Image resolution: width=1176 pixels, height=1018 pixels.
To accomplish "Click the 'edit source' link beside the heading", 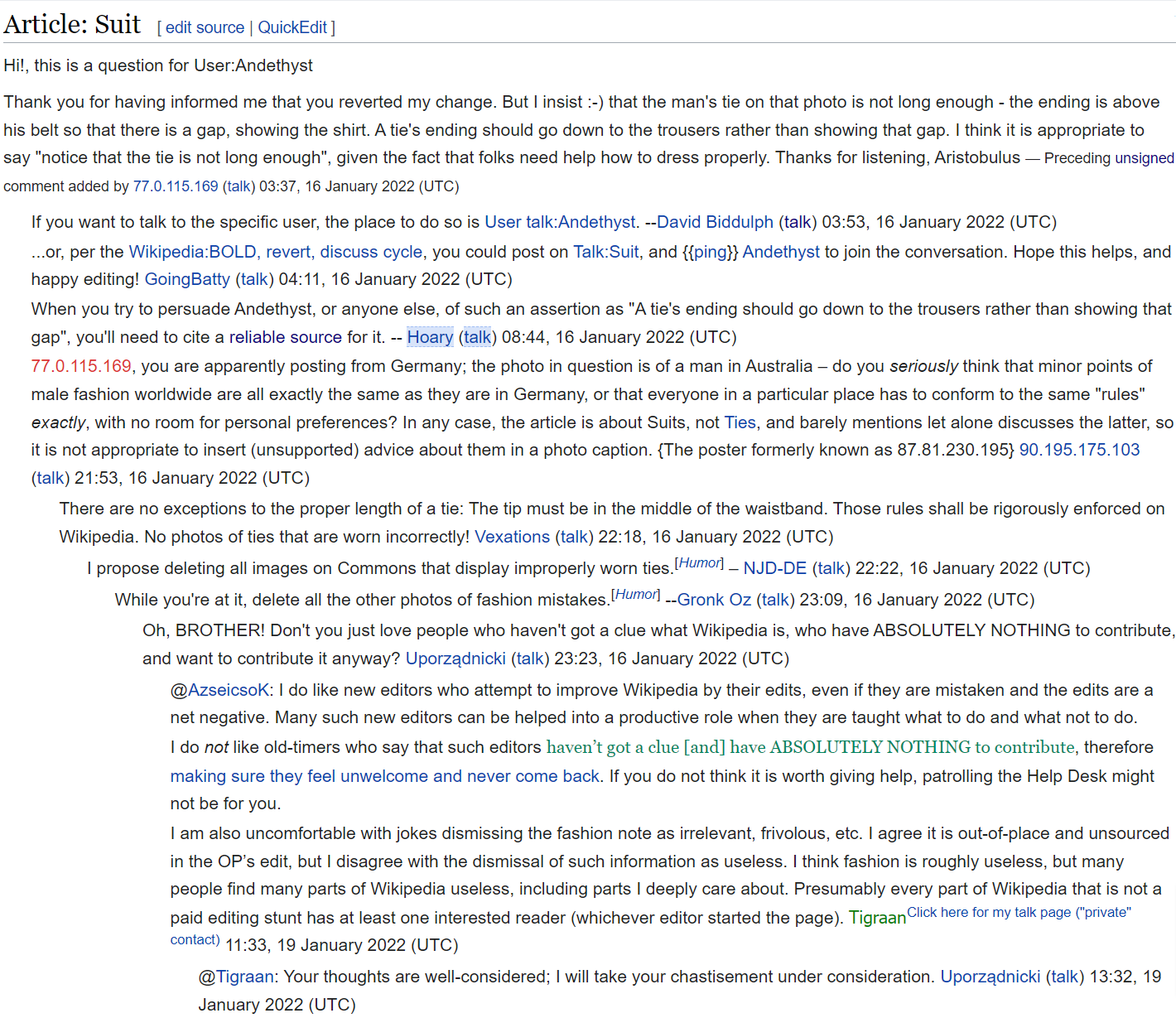I will [205, 27].
